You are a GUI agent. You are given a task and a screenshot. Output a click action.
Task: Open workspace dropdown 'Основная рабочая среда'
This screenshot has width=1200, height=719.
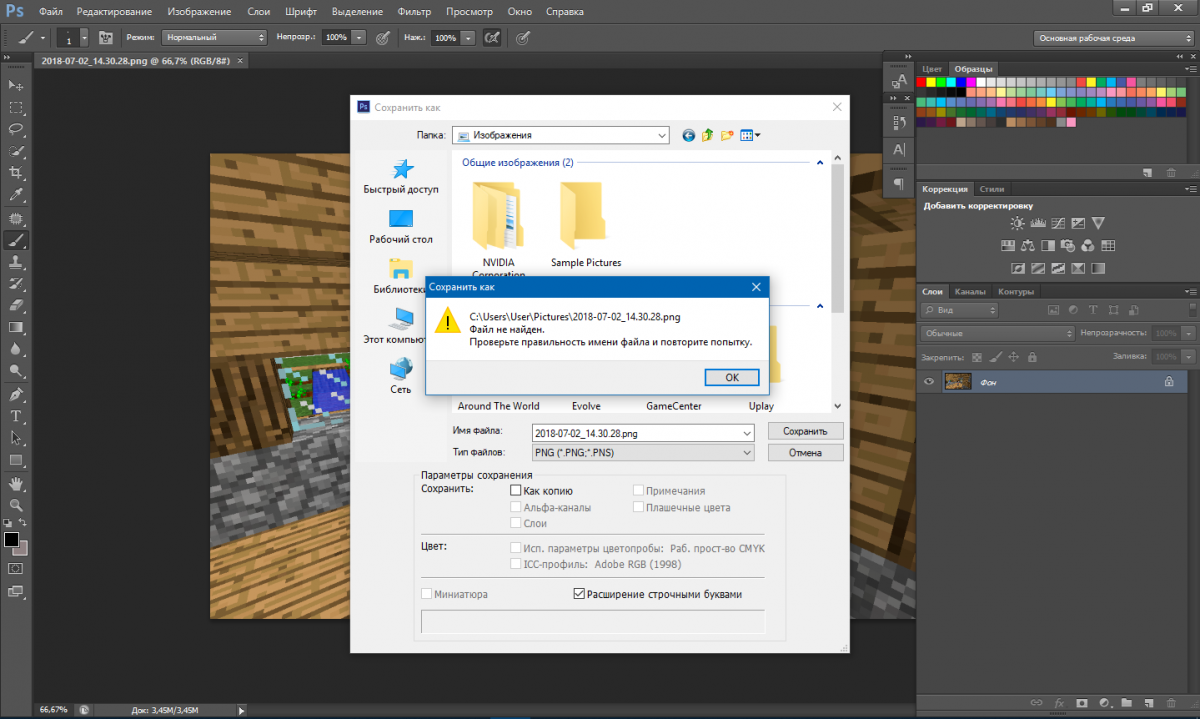click(1113, 38)
